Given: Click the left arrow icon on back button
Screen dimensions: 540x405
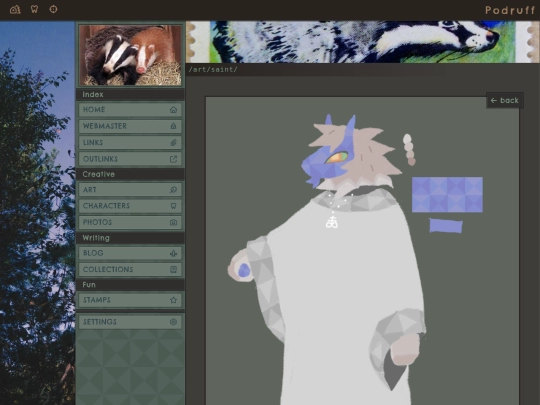Looking at the screenshot, I should 494,101.
